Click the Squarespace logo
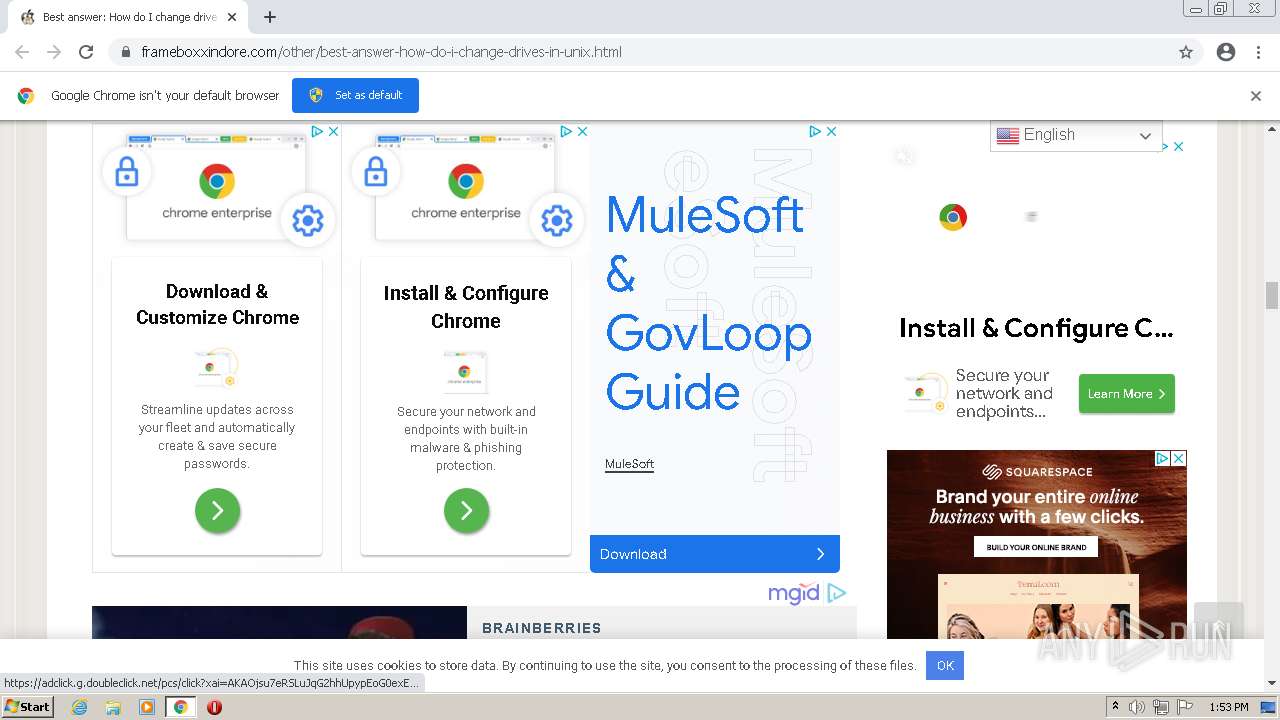 [x=1037, y=472]
